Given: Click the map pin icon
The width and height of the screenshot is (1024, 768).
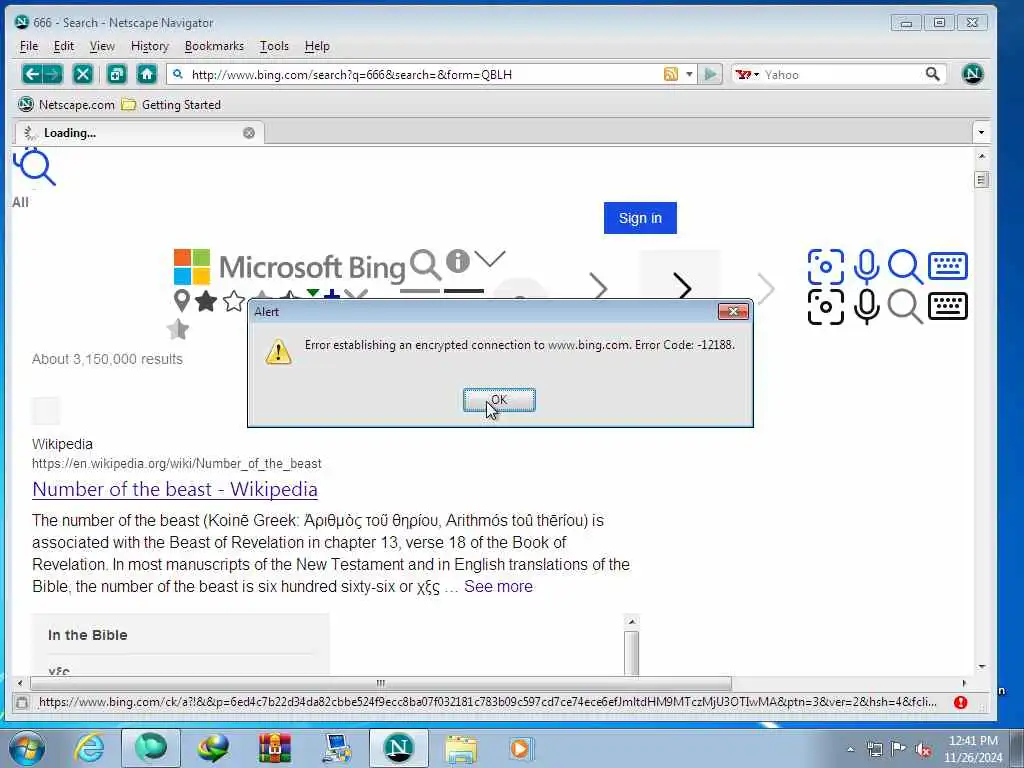Looking at the screenshot, I should [x=182, y=300].
